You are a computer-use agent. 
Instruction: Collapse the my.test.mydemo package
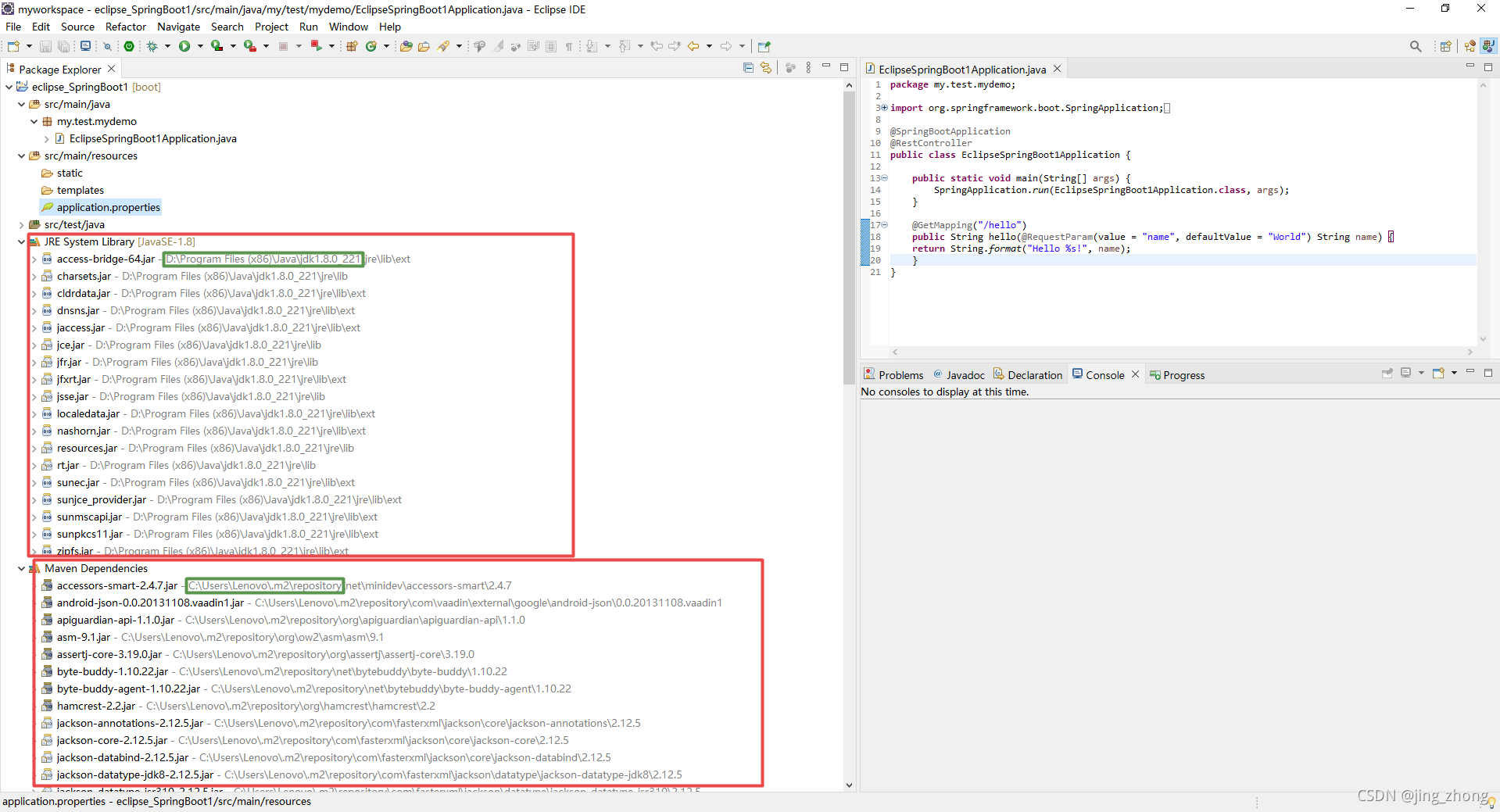[34, 121]
